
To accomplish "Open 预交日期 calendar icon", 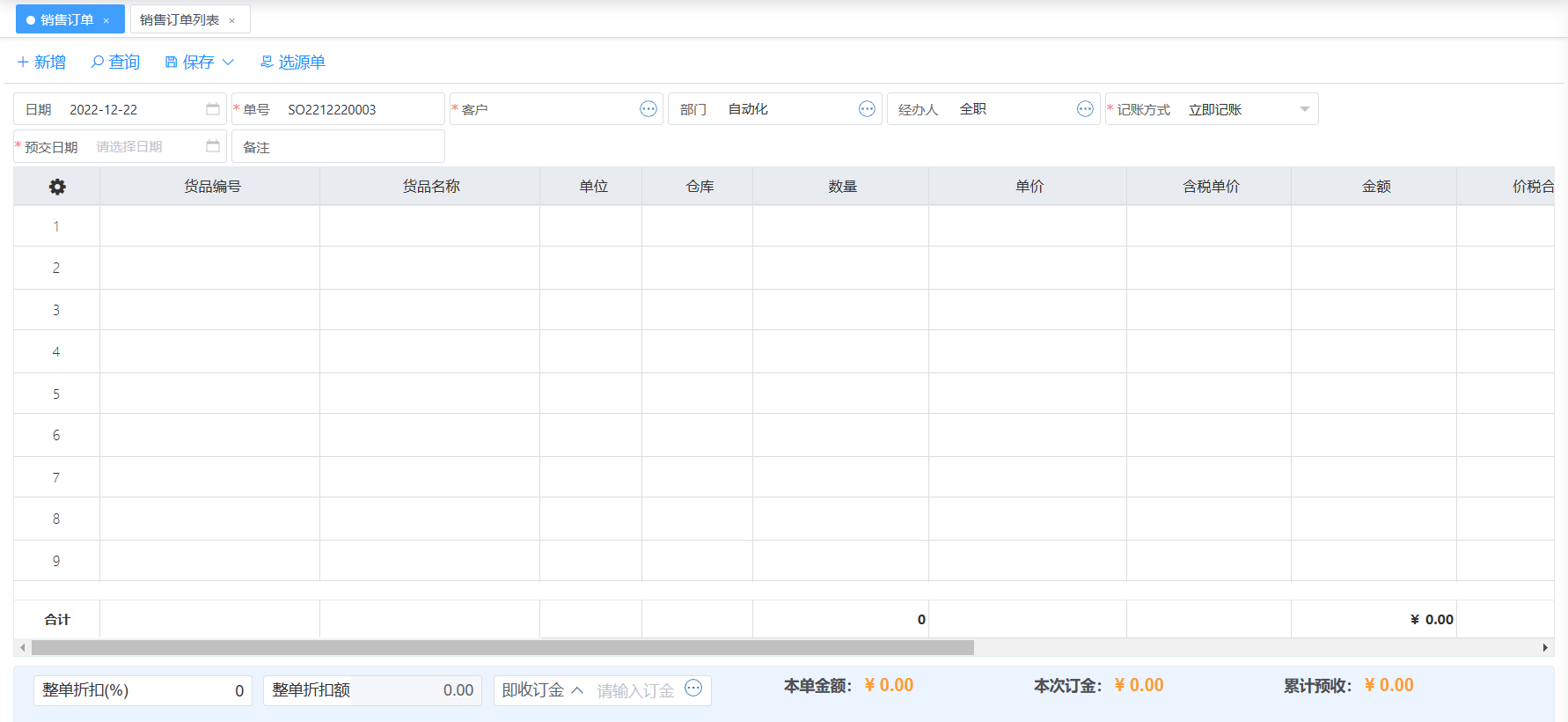I will pos(213,146).
